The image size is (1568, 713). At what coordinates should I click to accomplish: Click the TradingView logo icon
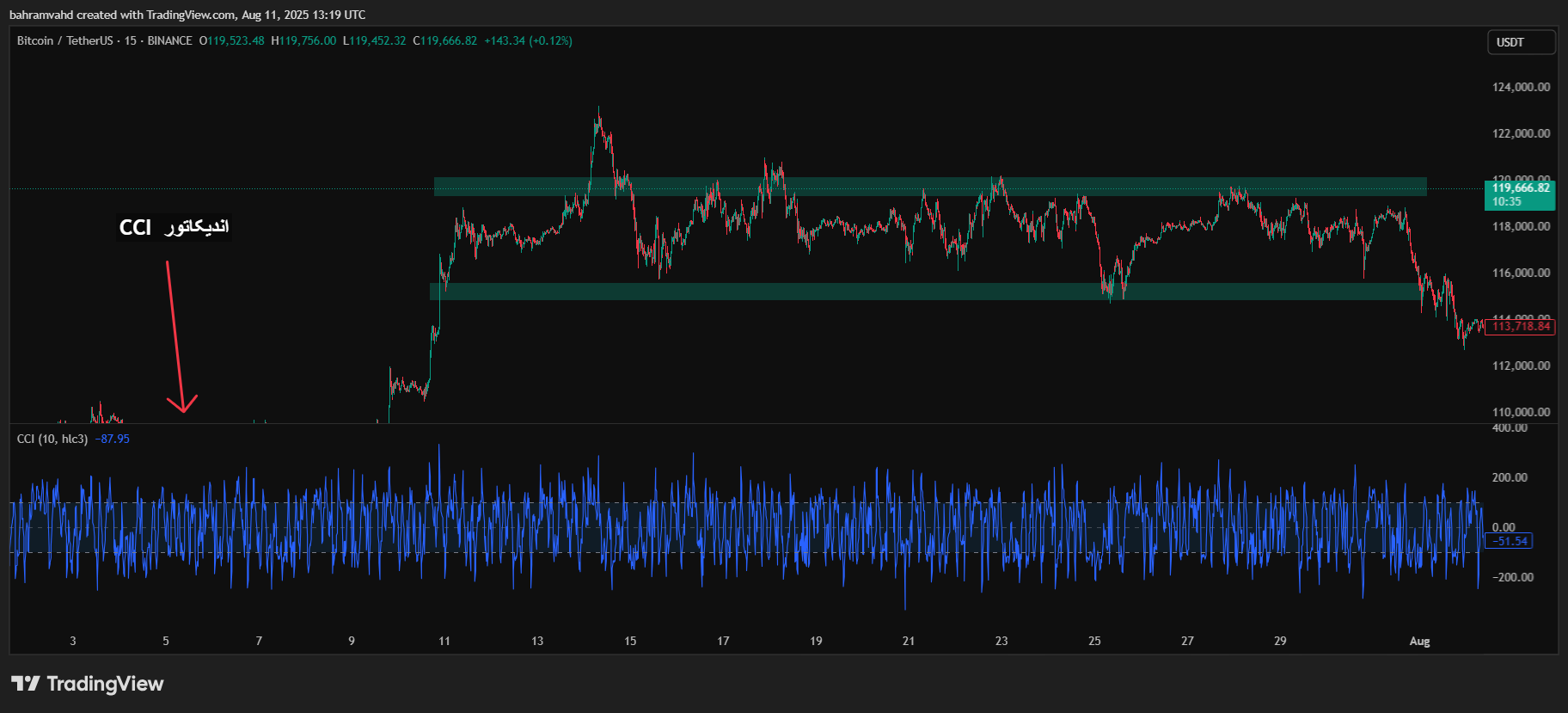pos(26,684)
